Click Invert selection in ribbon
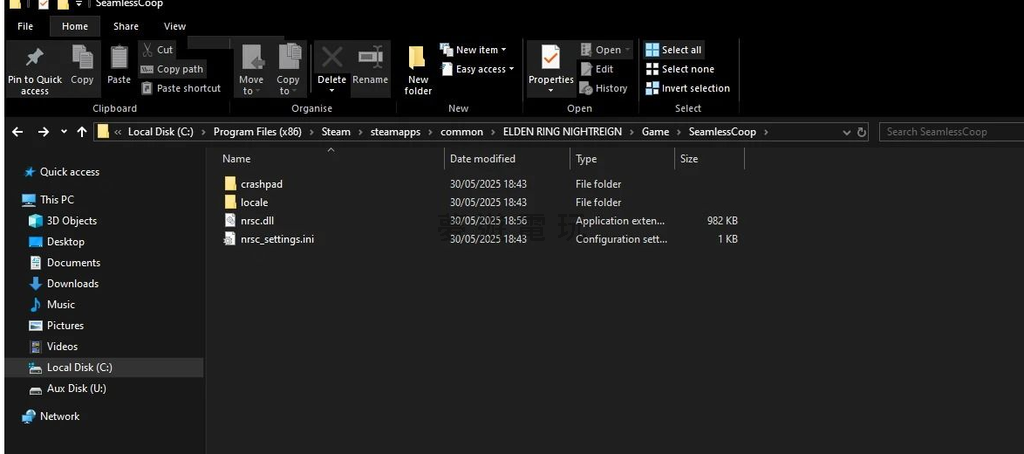 click(x=687, y=88)
